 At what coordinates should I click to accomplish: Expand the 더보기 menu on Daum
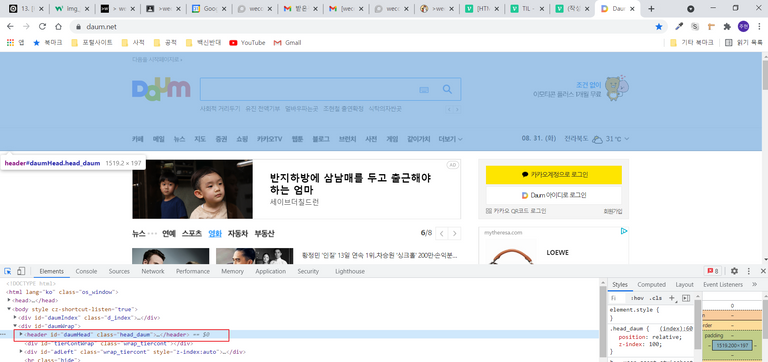[451, 139]
